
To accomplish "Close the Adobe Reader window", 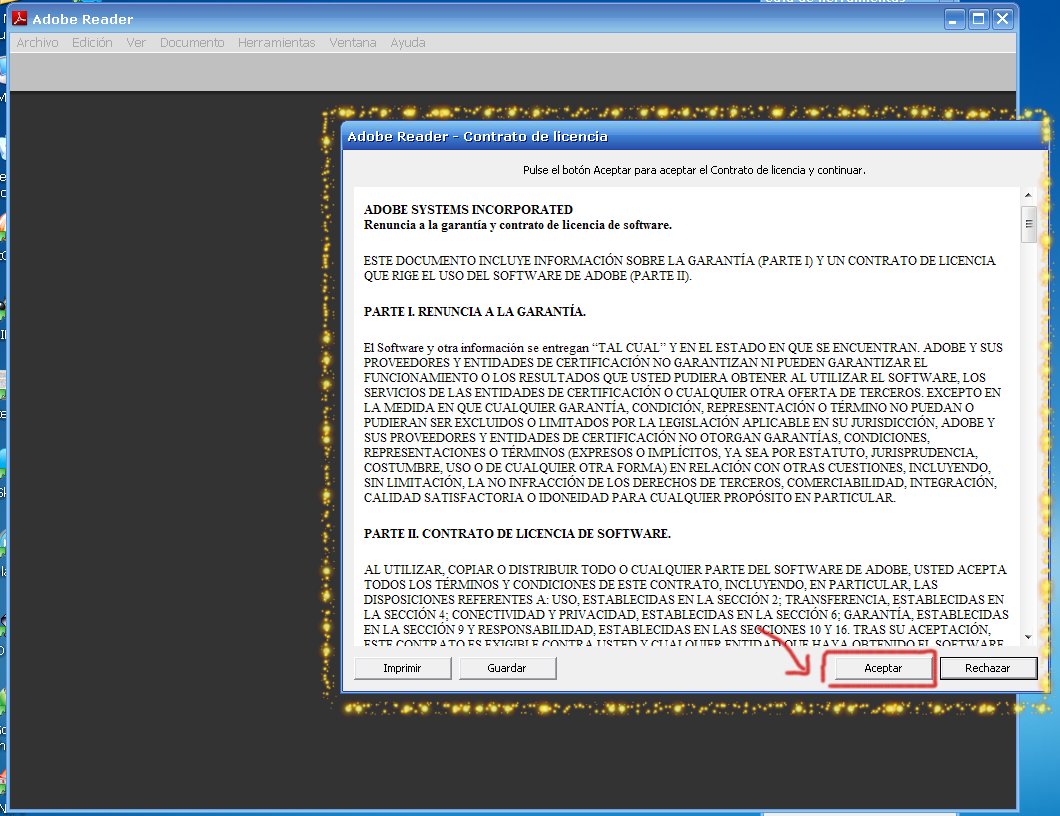I will pos(1003,19).
